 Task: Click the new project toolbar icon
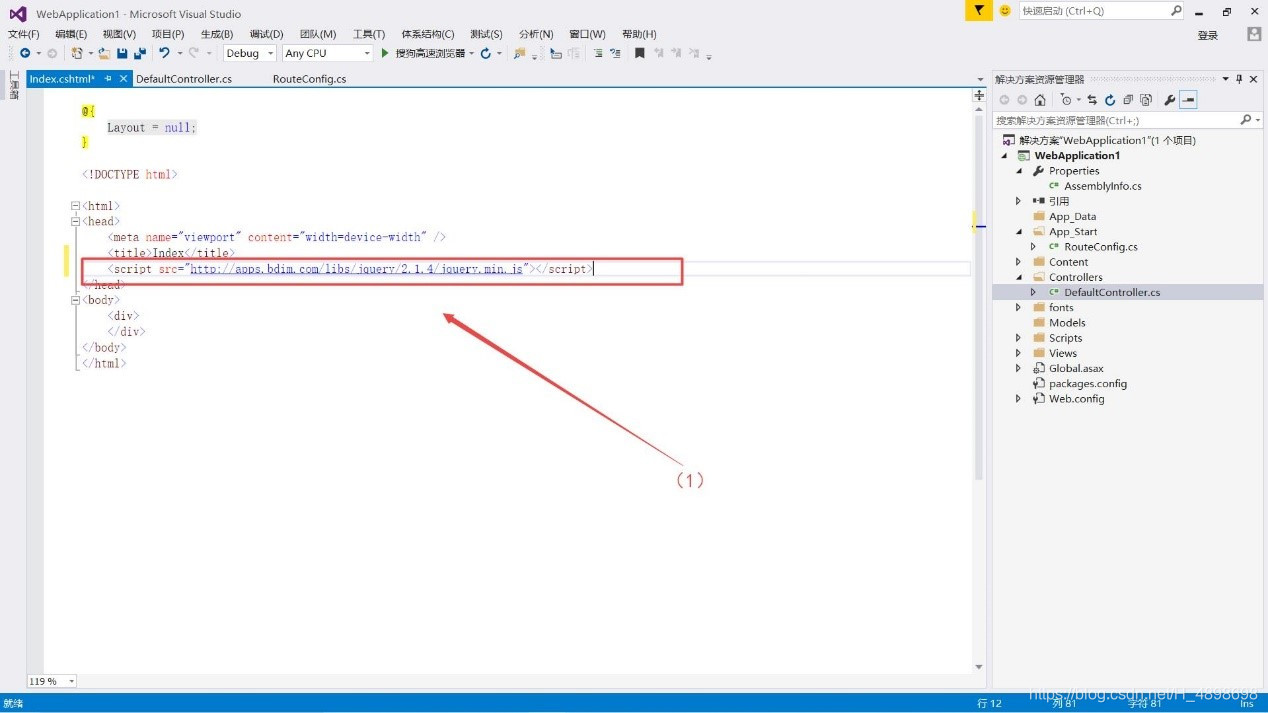[77, 53]
